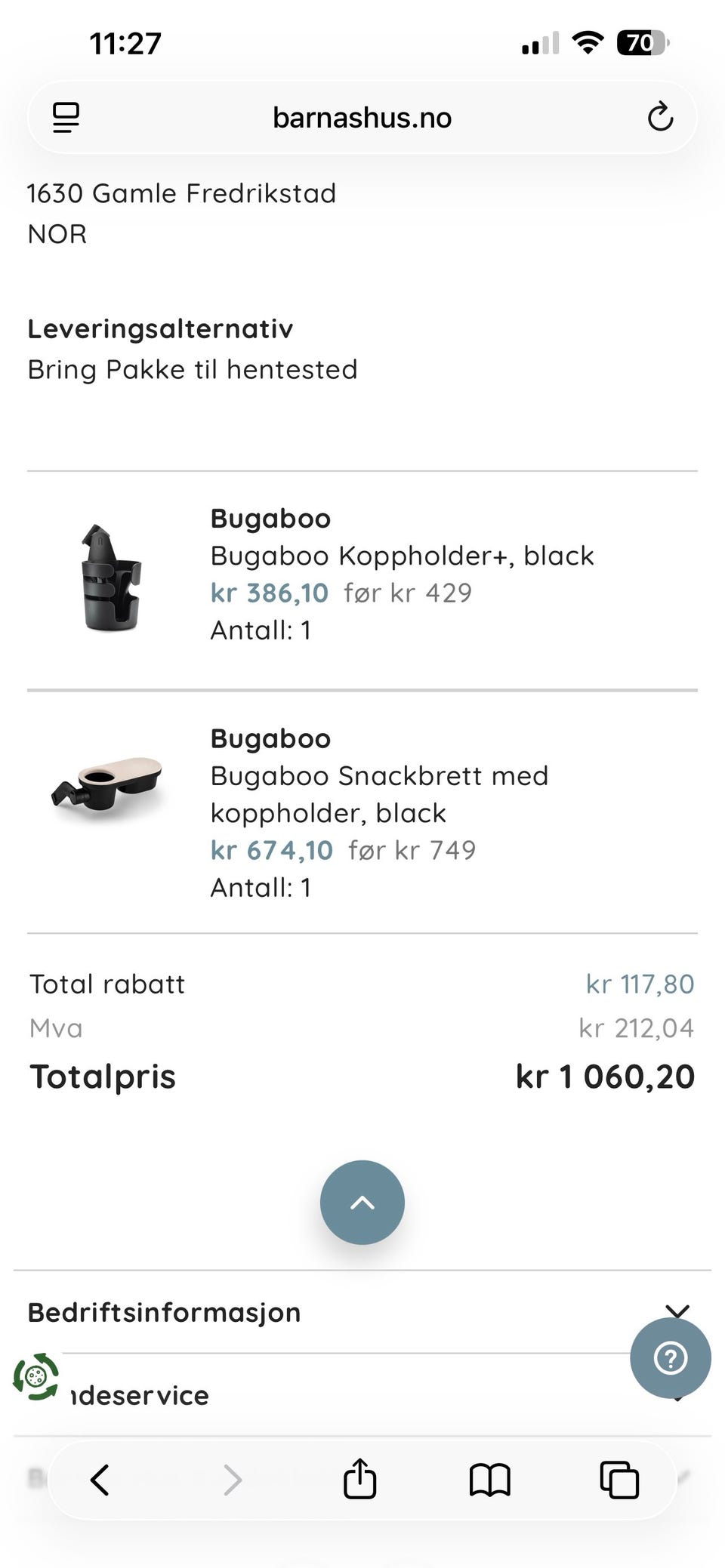Tap the browser forward arrow
Image resolution: width=725 pixels, height=1568 pixels.
(x=232, y=1480)
